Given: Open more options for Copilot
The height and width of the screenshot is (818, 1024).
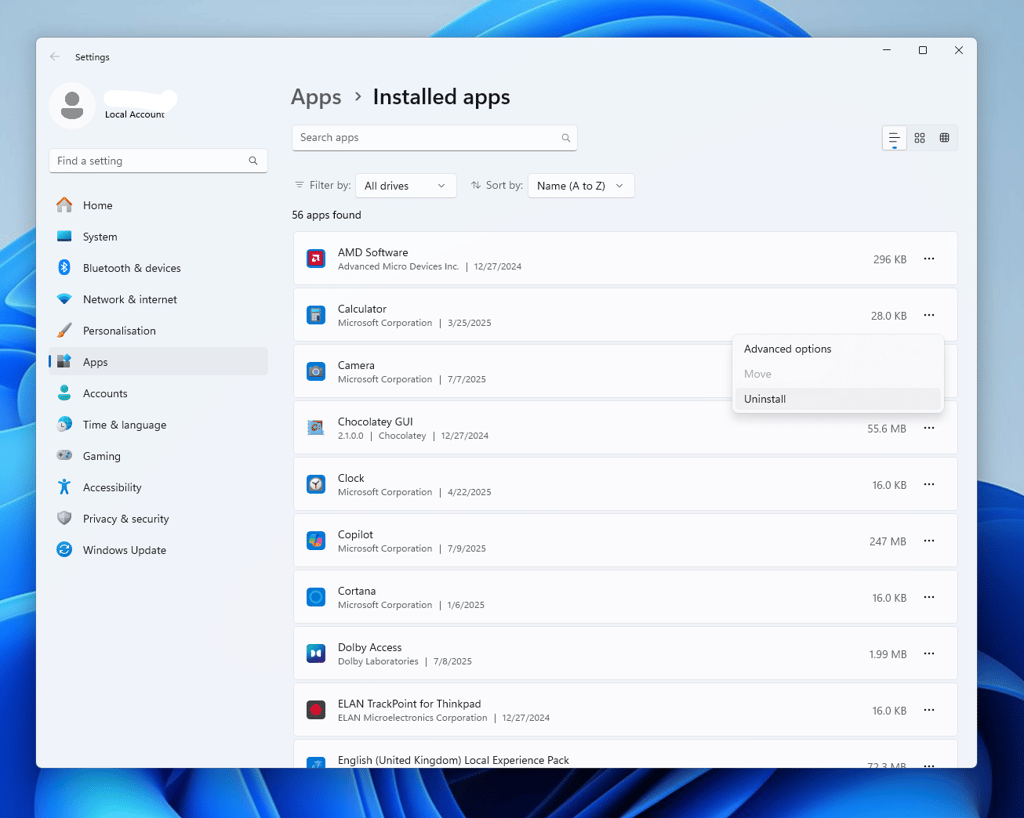Looking at the screenshot, I should click(929, 541).
